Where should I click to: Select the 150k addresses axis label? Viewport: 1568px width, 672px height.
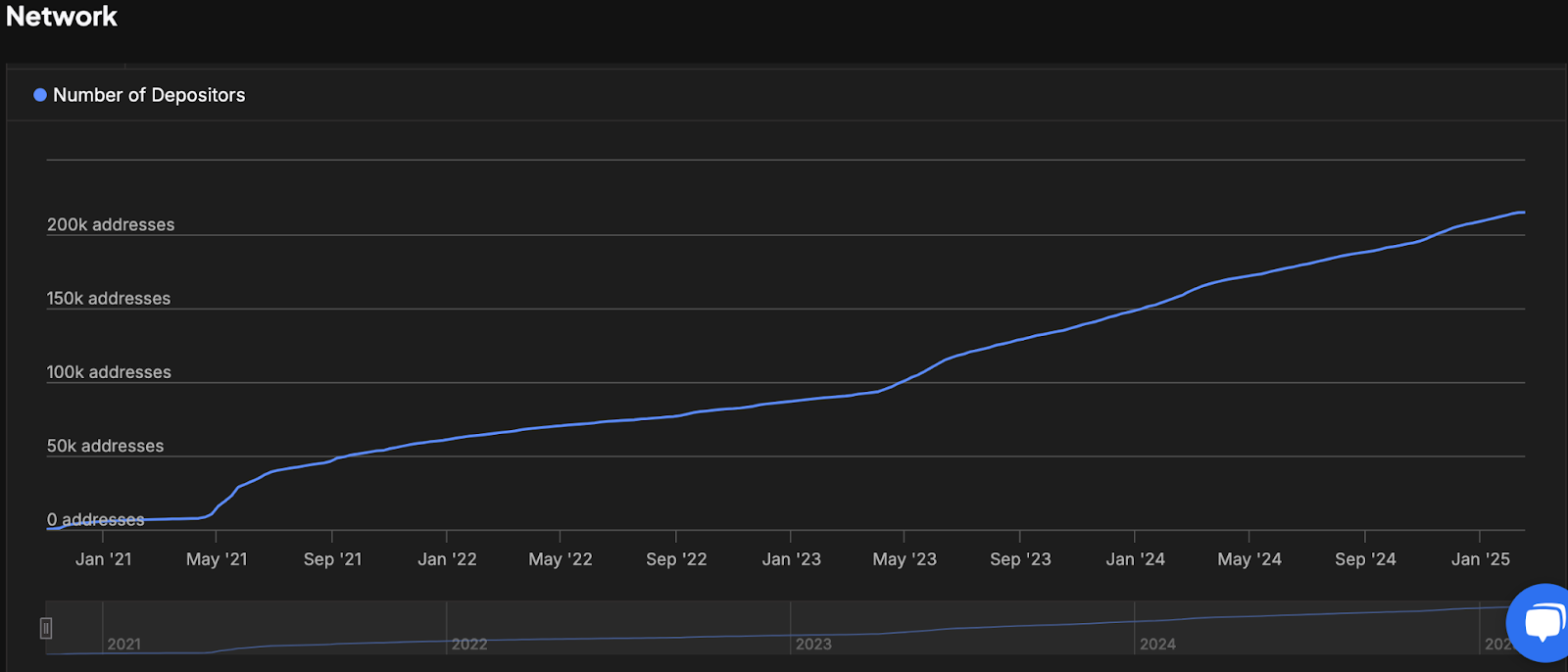click(109, 299)
